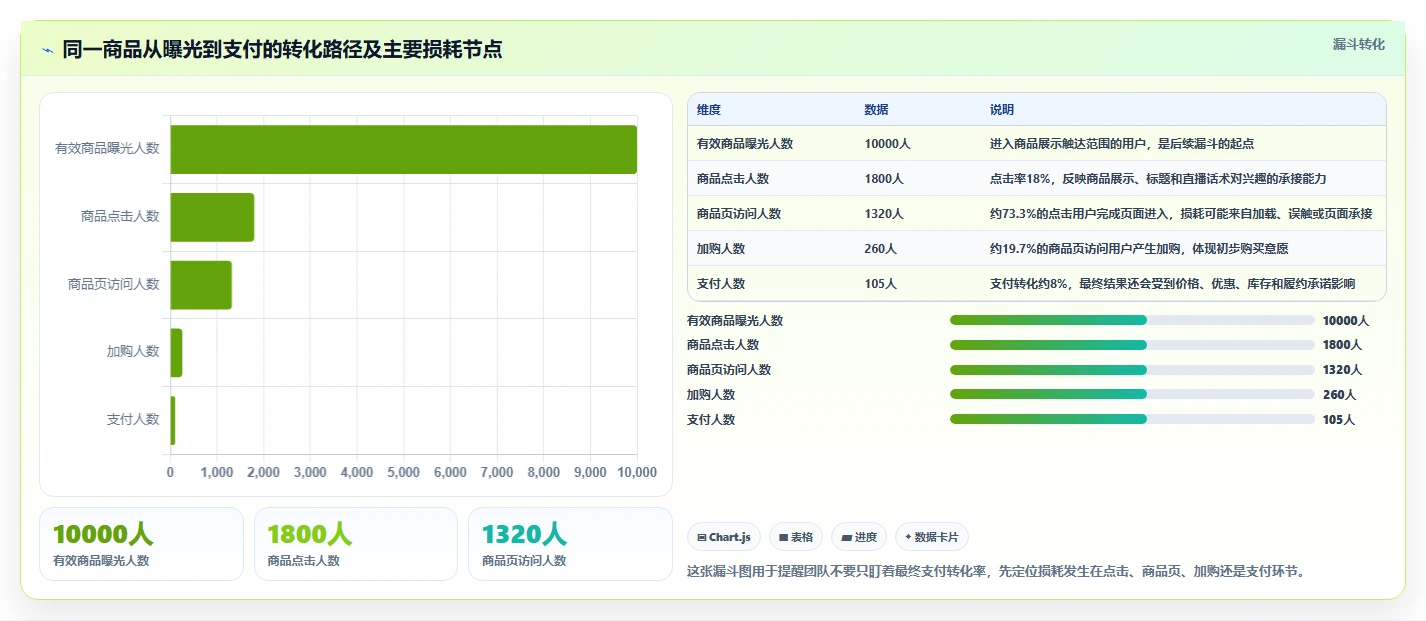The image size is (1426, 621).
Task: Click the 商品点击人数 chart bar
Action: pos(212,217)
